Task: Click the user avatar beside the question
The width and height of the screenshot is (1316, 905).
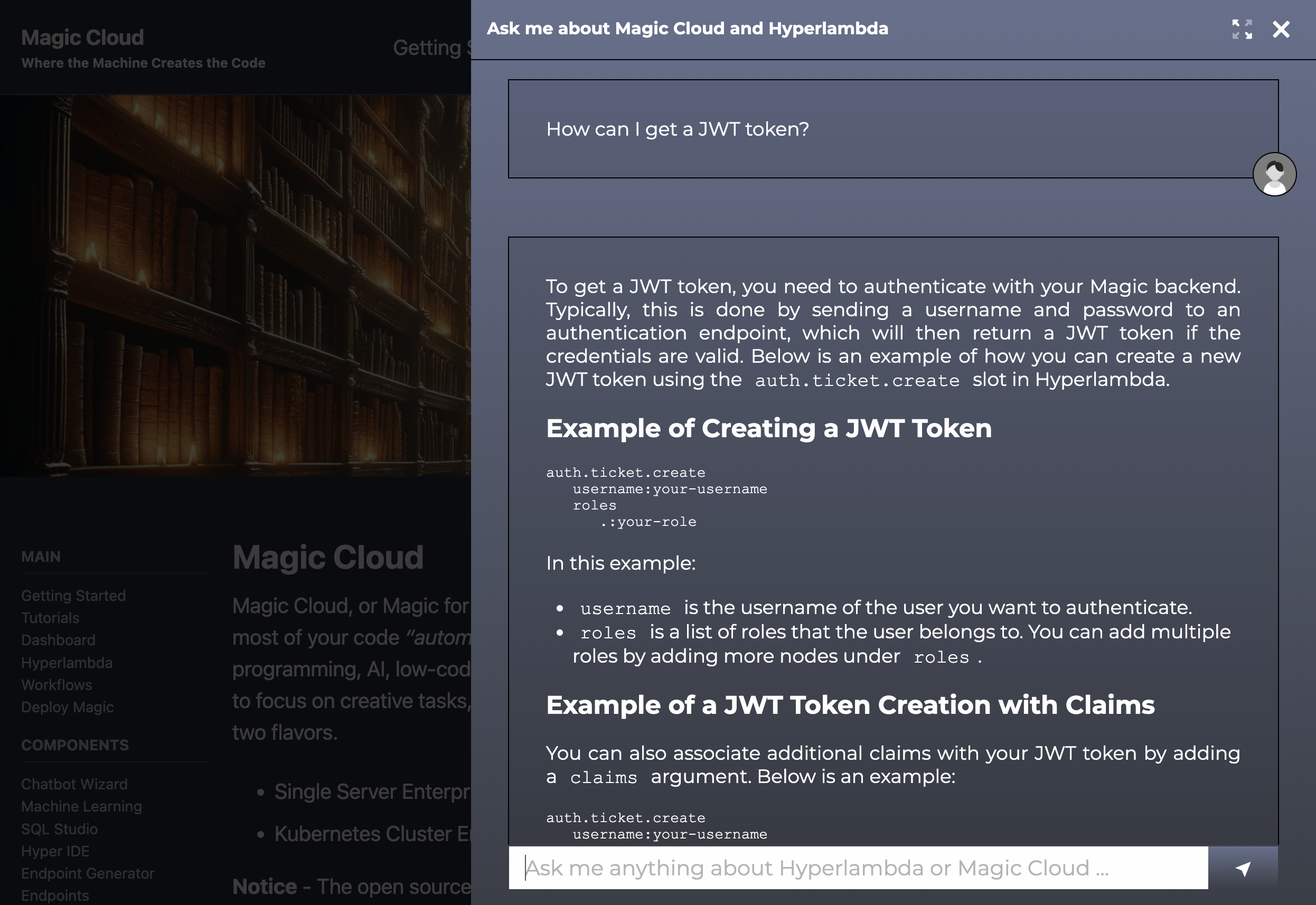Action: coord(1274,174)
